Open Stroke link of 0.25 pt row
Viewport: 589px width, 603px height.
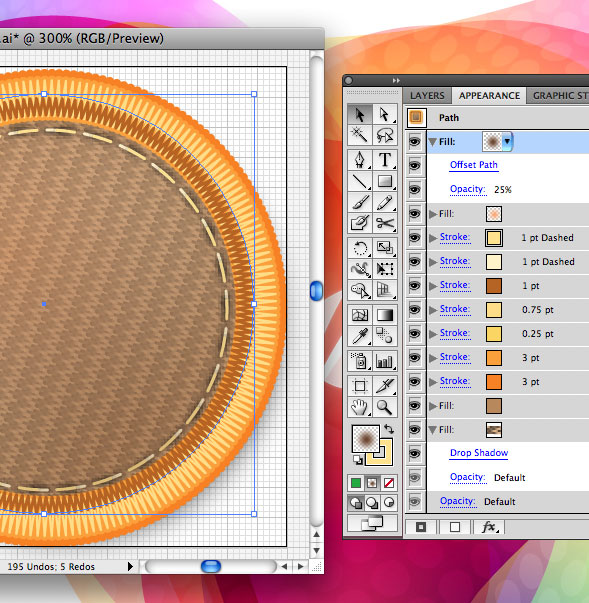tap(455, 333)
